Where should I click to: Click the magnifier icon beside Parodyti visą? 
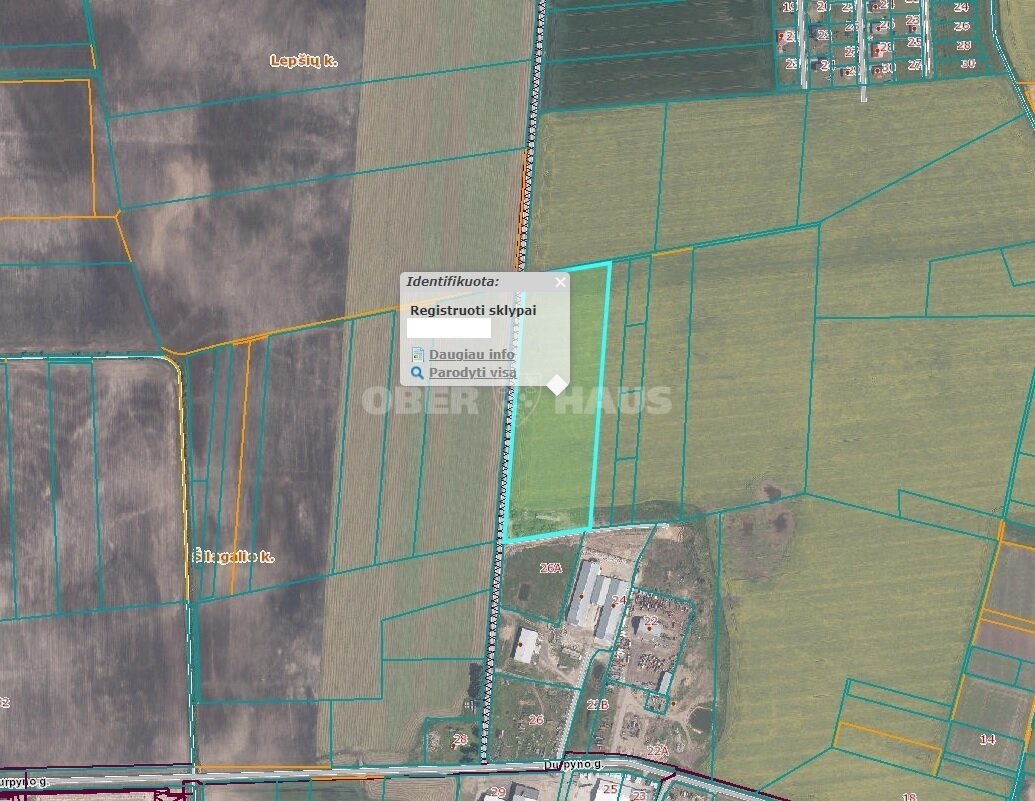417,373
